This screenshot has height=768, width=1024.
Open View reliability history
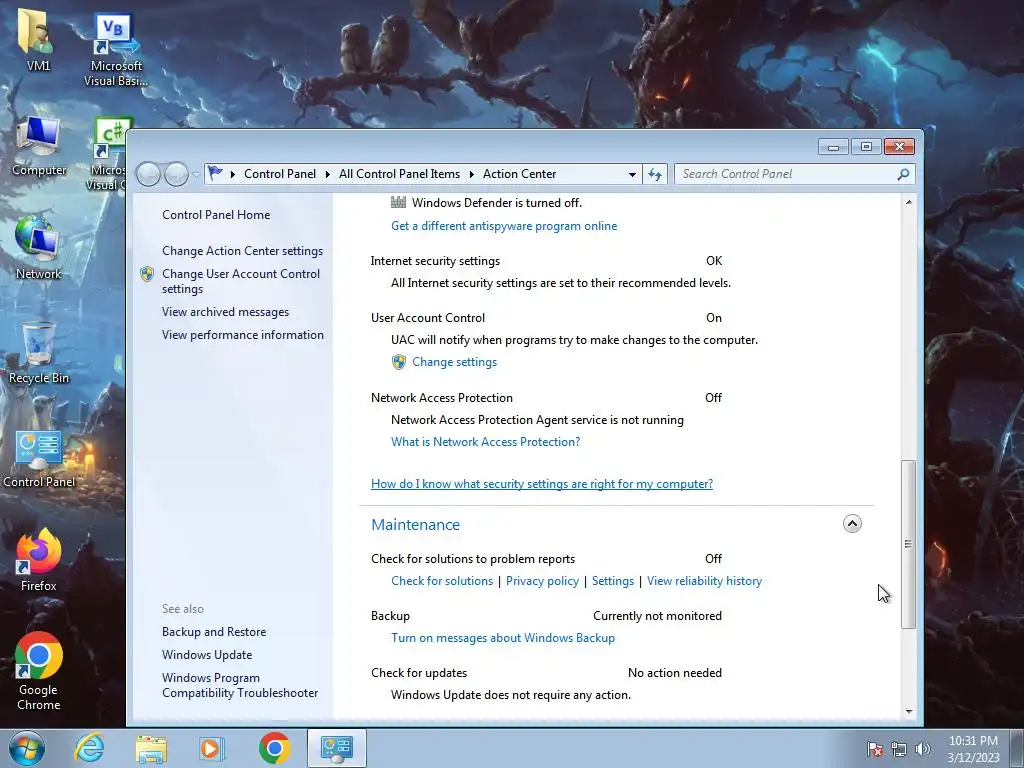coord(704,581)
